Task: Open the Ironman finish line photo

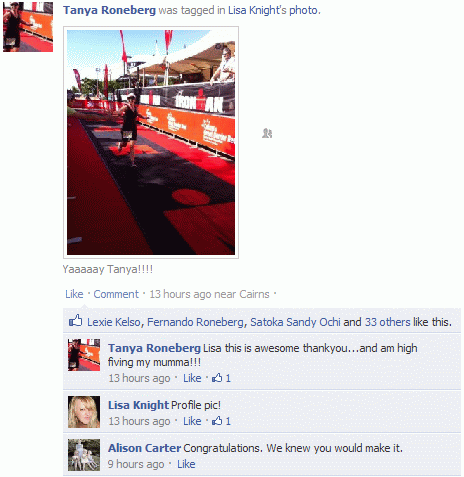Action: point(151,142)
